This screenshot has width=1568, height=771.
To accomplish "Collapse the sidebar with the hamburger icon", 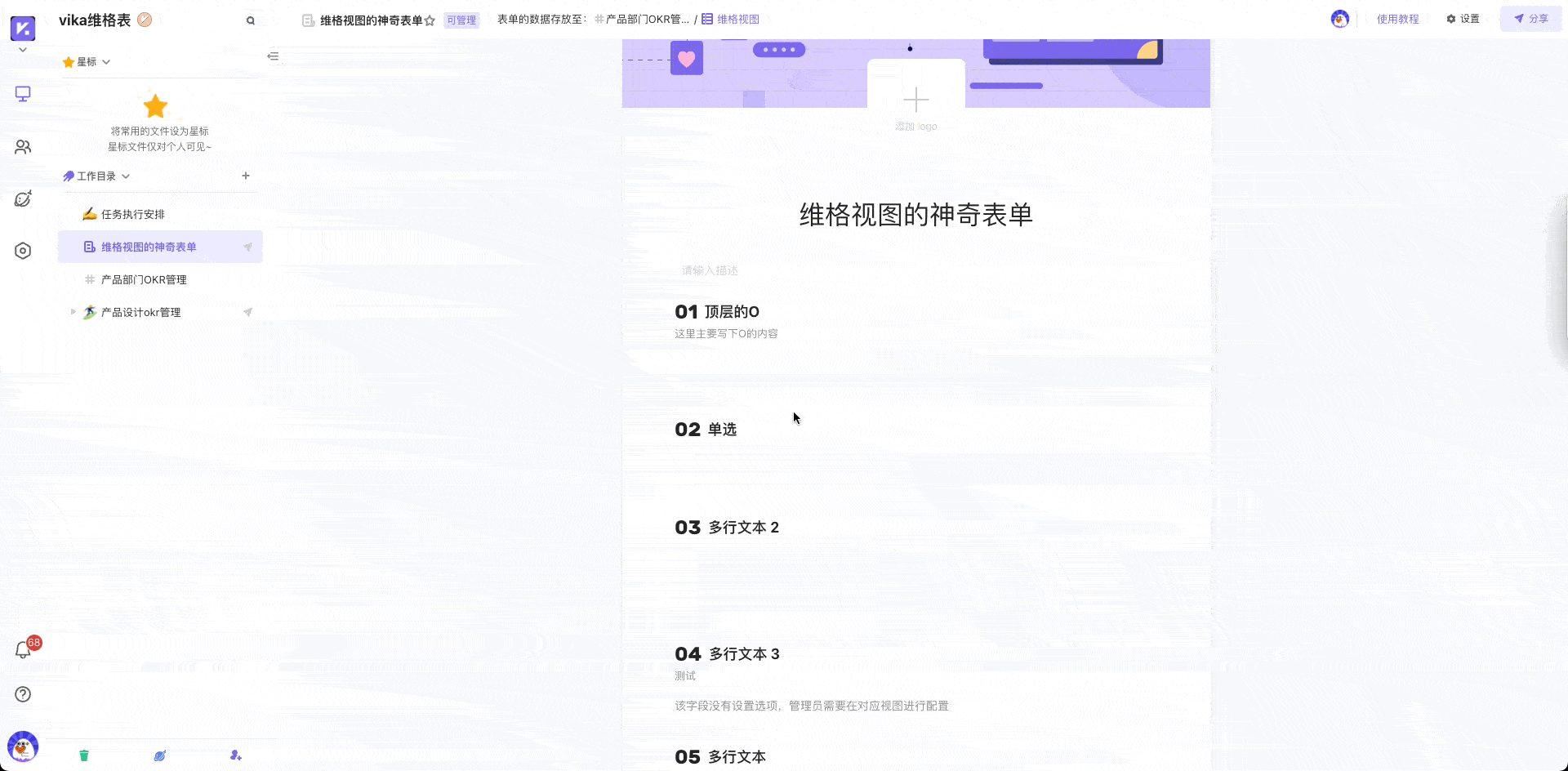I will 274,56.
